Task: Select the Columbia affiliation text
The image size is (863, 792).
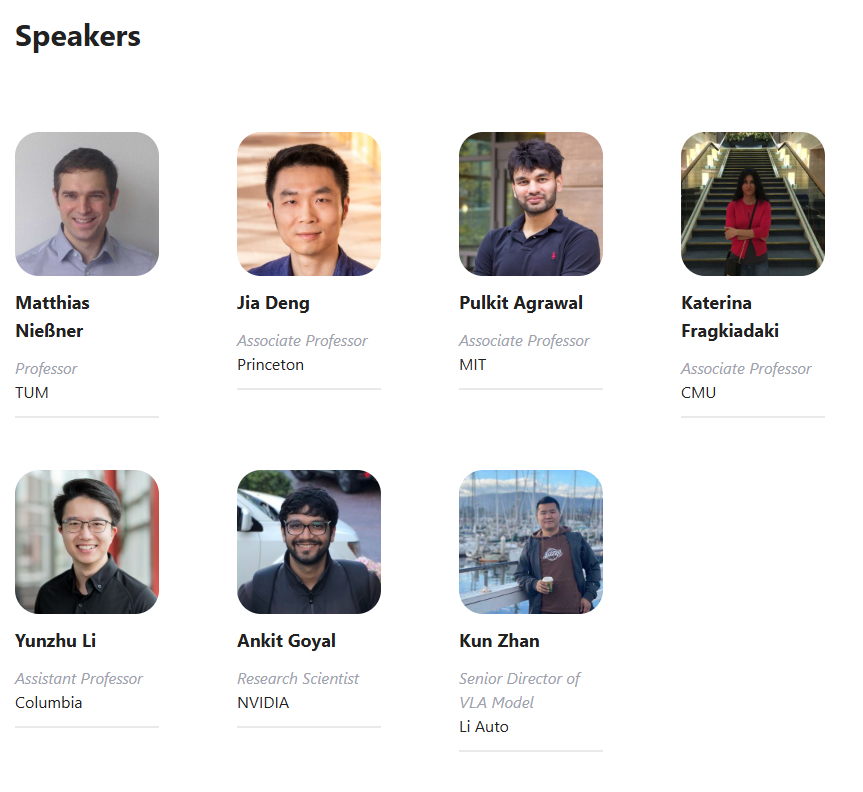Action: [49, 703]
